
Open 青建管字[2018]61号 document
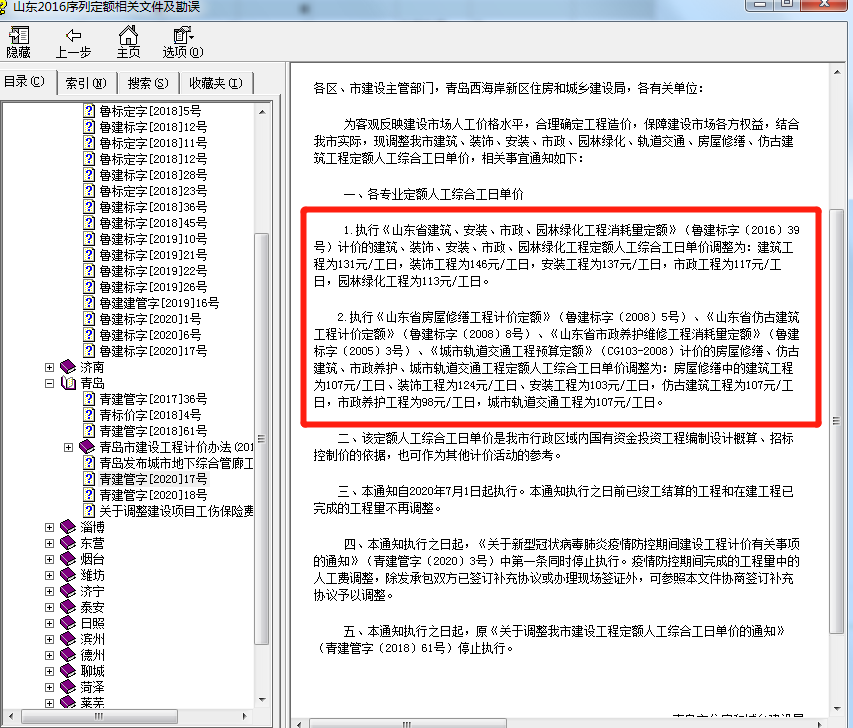pyautogui.click(x=153, y=431)
